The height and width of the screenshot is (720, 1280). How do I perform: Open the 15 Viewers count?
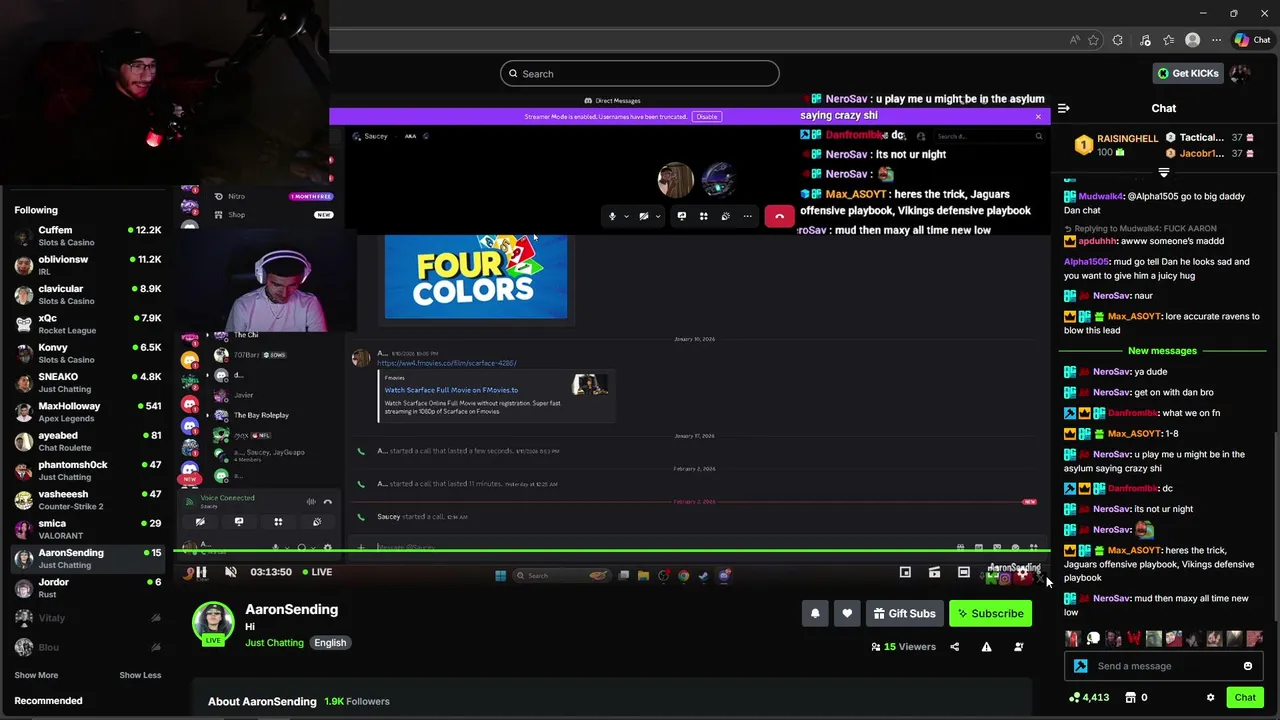click(904, 647)
